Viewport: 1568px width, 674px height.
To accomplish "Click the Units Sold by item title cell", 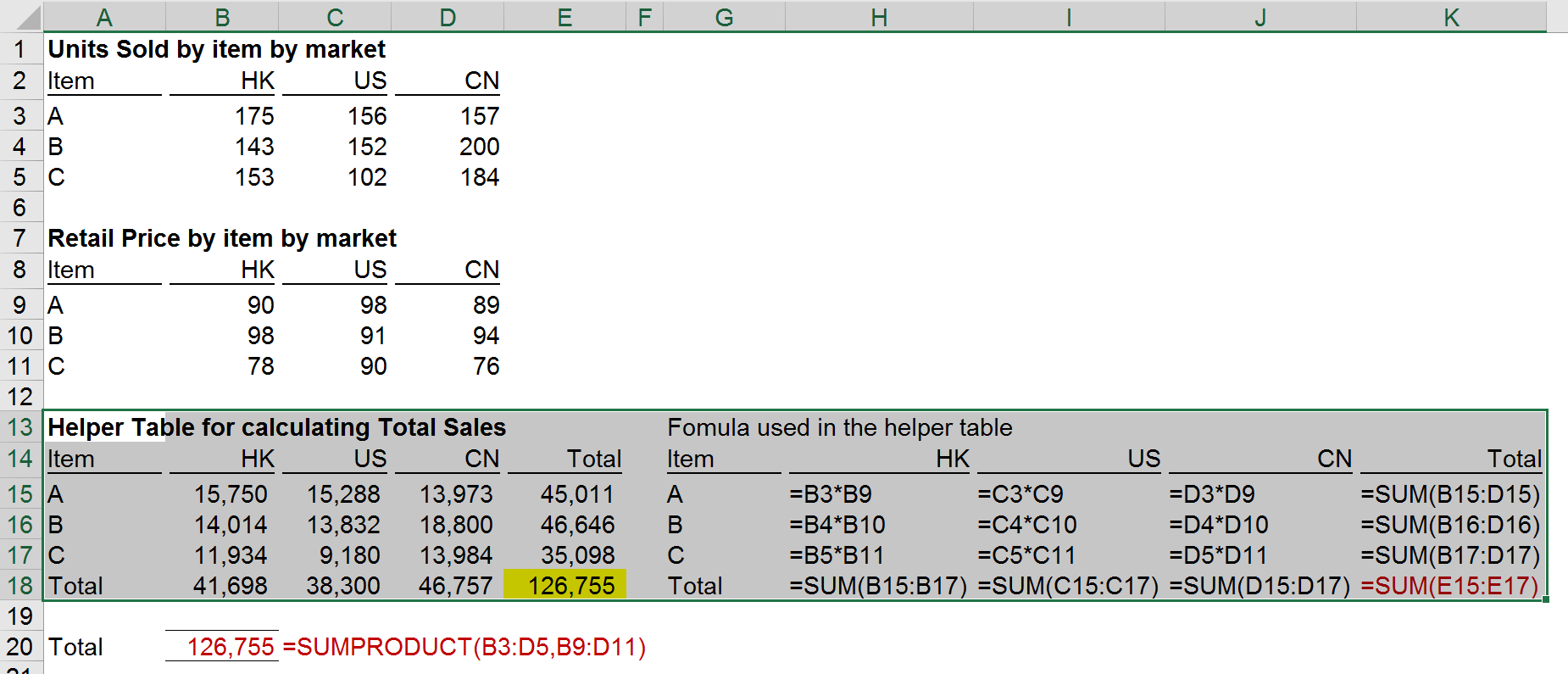I will pyautogui.click(x=216, y=49).
